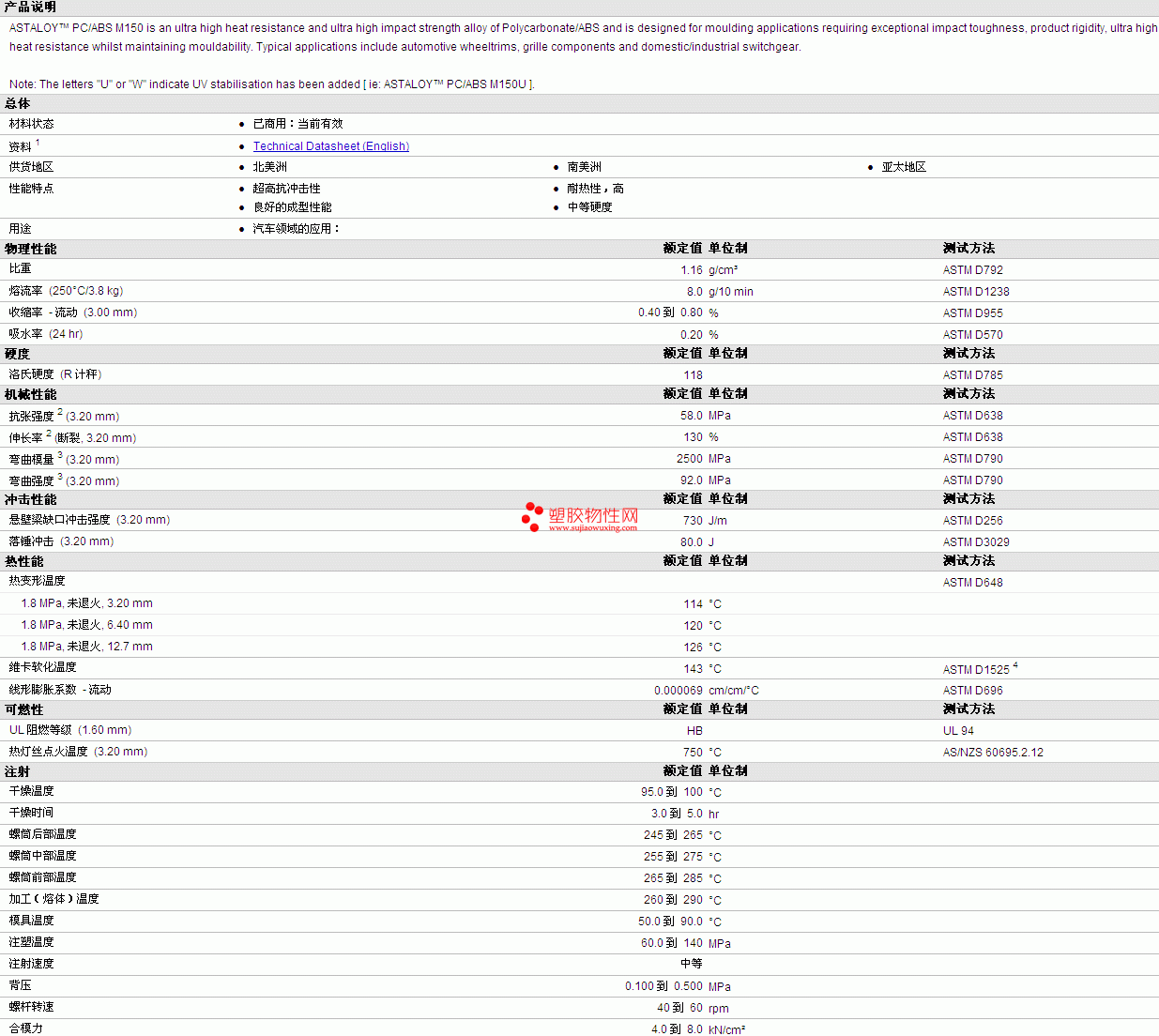Click the "ASTM D955" test method
The height and width of the screenshot is (1036, 1159).
coord(973,313)
